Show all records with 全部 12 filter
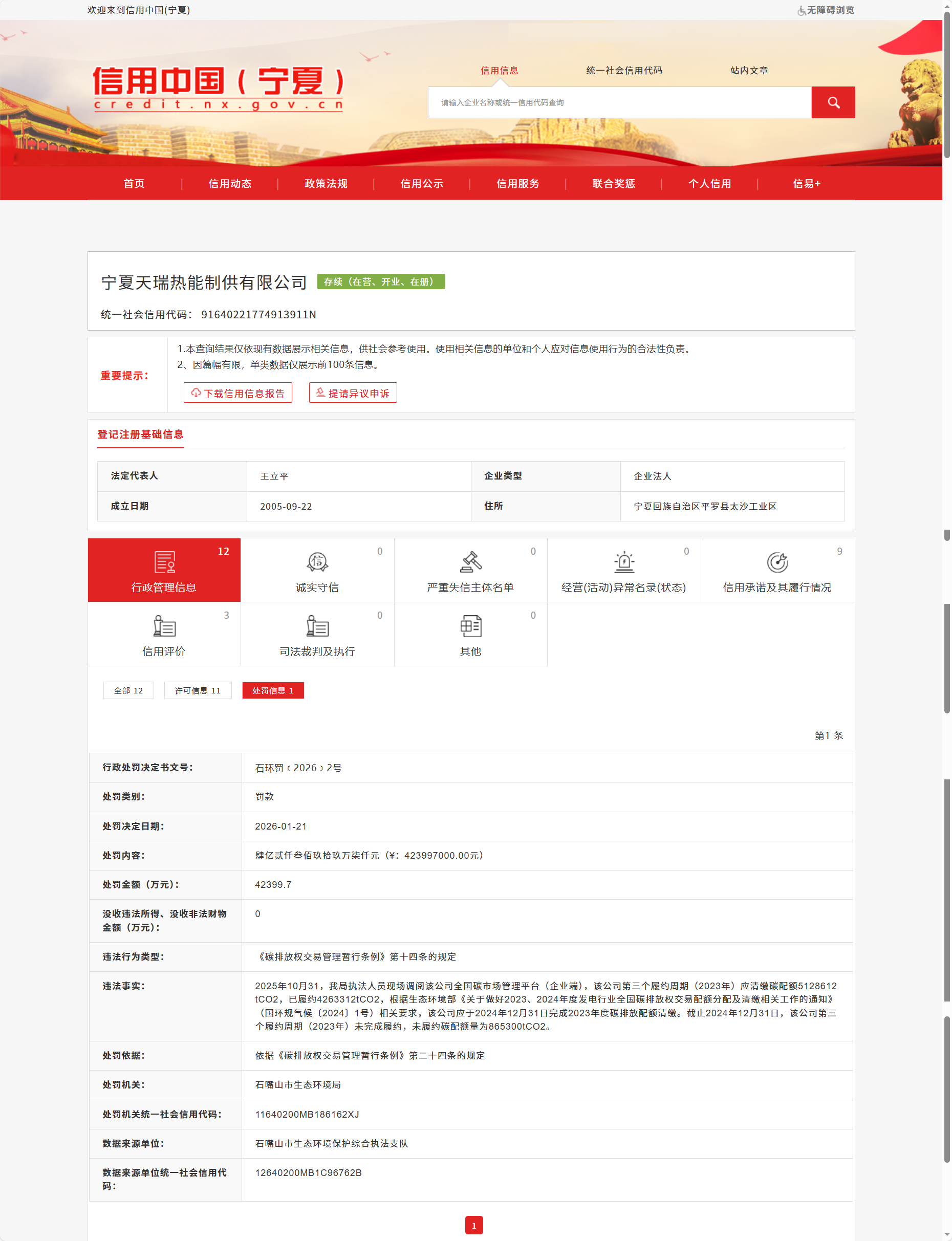This screenshot has width=952, height=1241. [x=128, y=690]
